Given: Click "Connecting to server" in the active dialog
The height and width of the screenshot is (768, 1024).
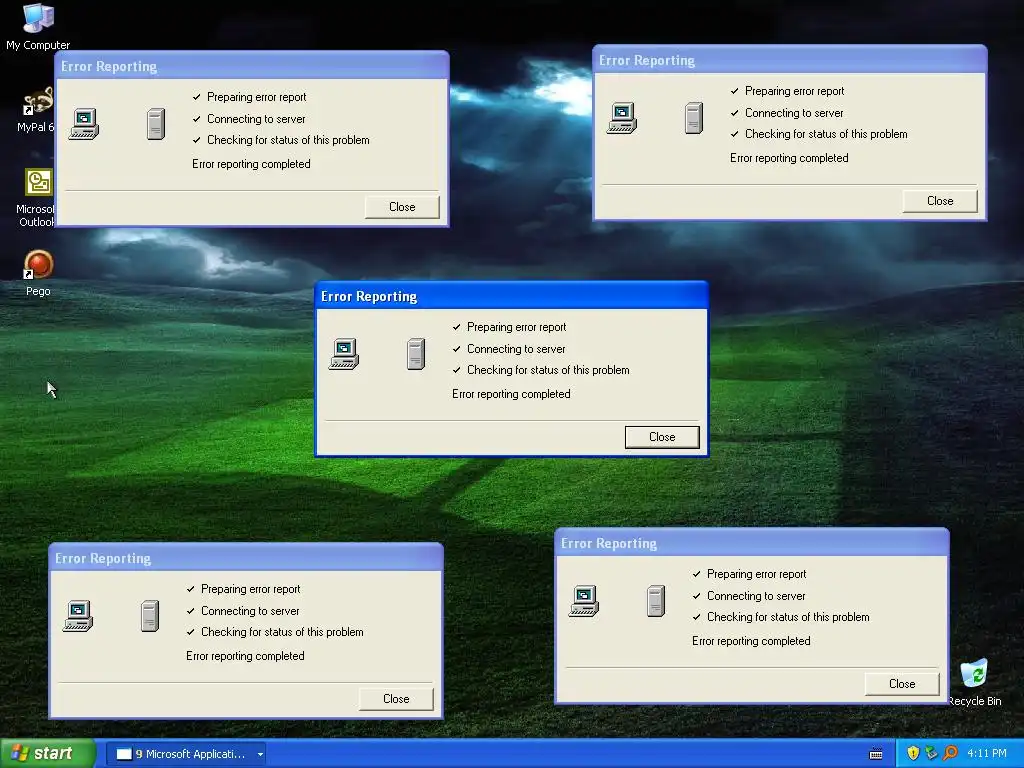Looking at the screenshot, I should click(516, 349).
